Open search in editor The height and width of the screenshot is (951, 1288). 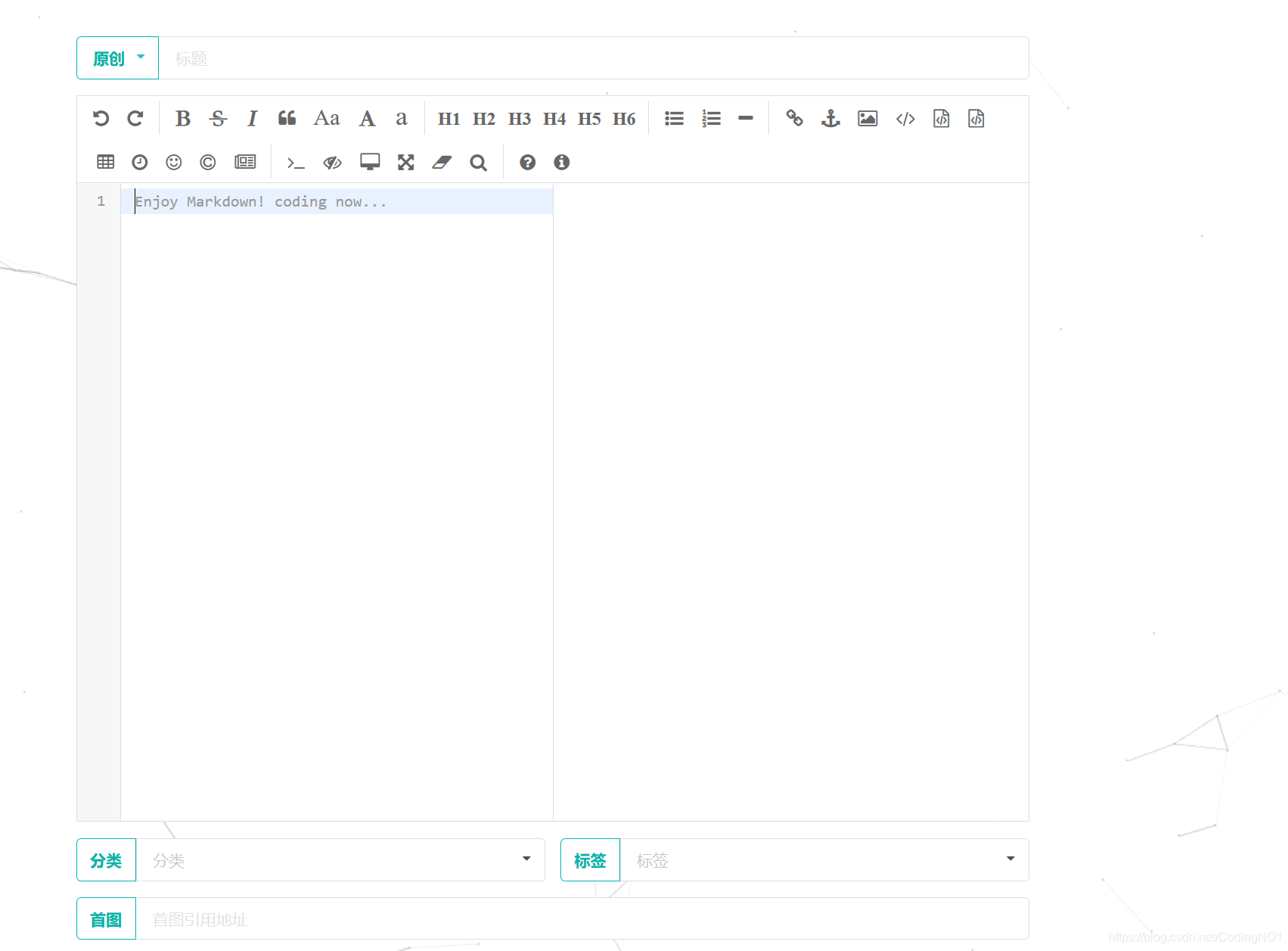[478, 162]
